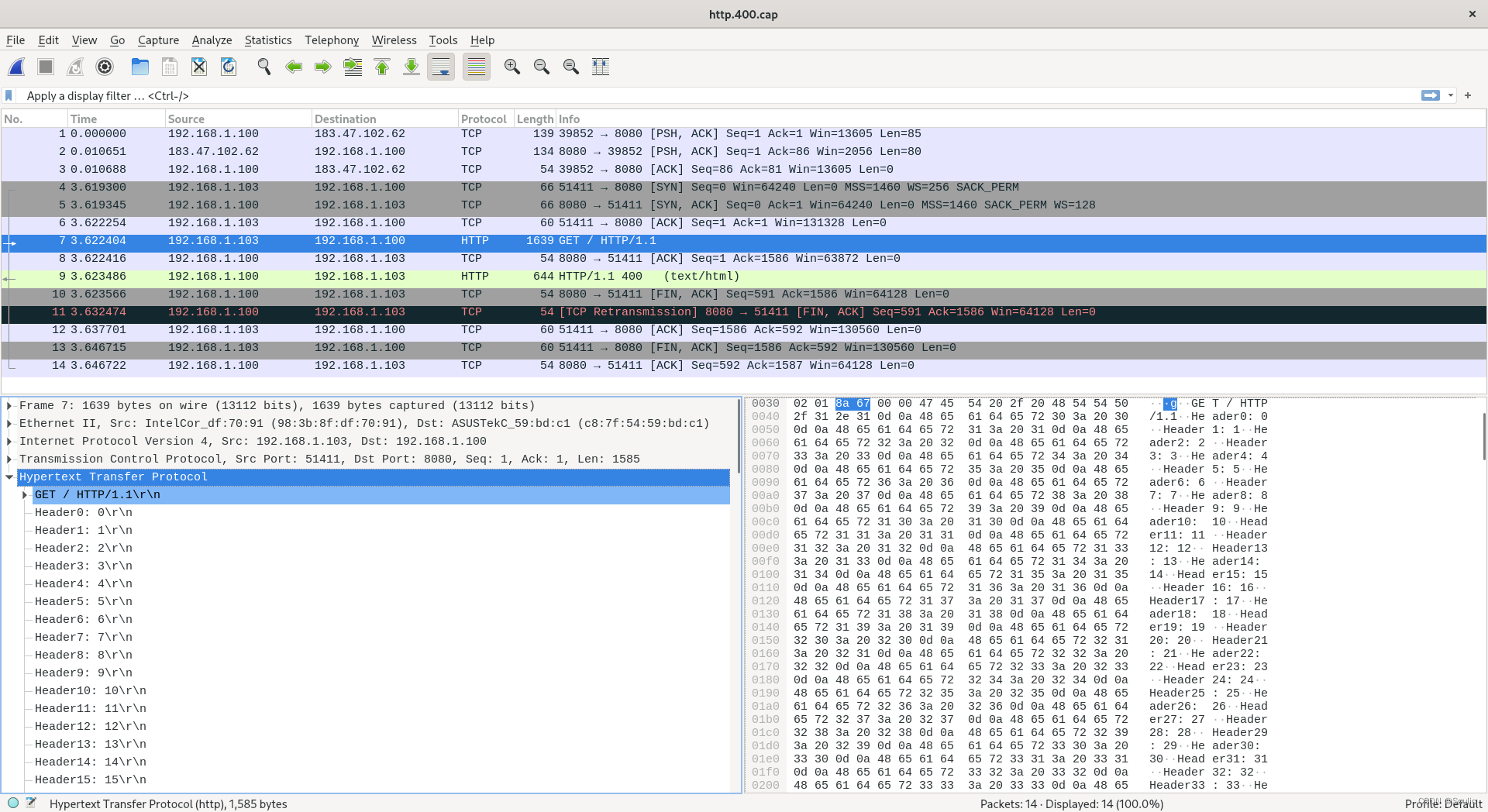Click the Info column header
The image size is (1488, 812).
pyautogui.click(x=1021, y=119)
